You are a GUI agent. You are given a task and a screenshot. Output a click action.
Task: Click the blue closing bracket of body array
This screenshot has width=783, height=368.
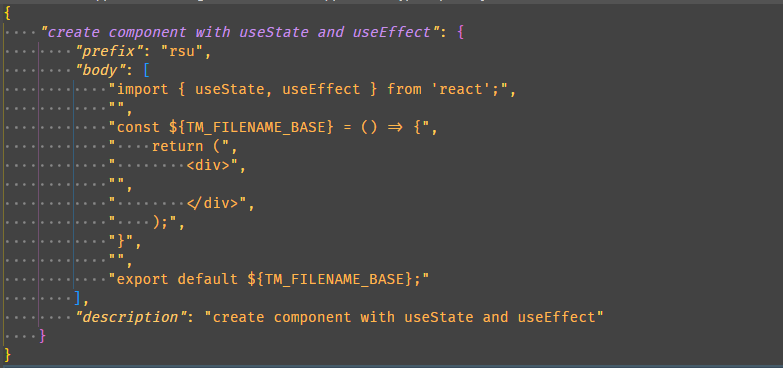(x=77, y=298)
